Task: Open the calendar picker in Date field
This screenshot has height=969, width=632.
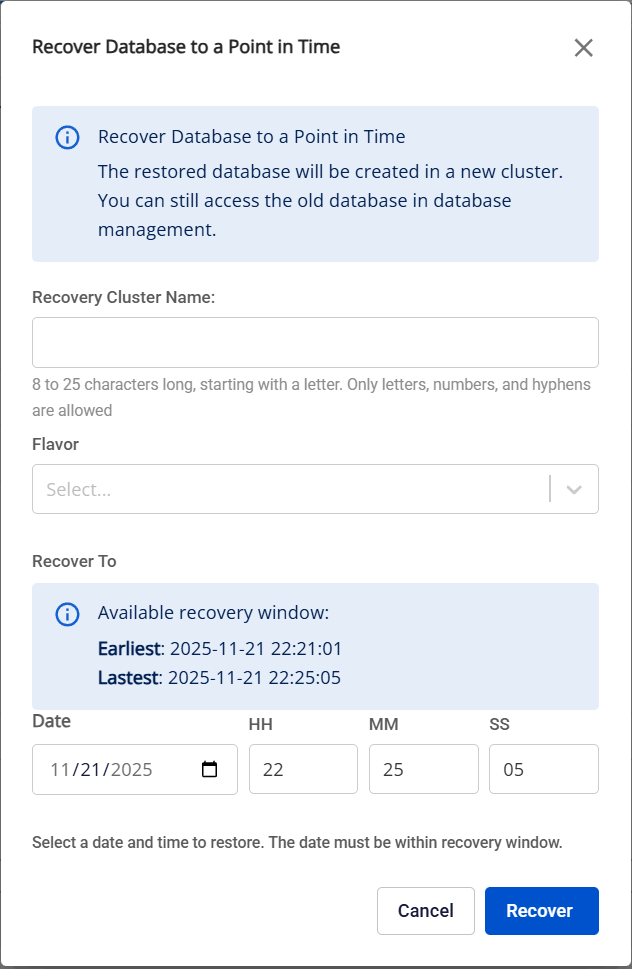Action: (209, 770)
